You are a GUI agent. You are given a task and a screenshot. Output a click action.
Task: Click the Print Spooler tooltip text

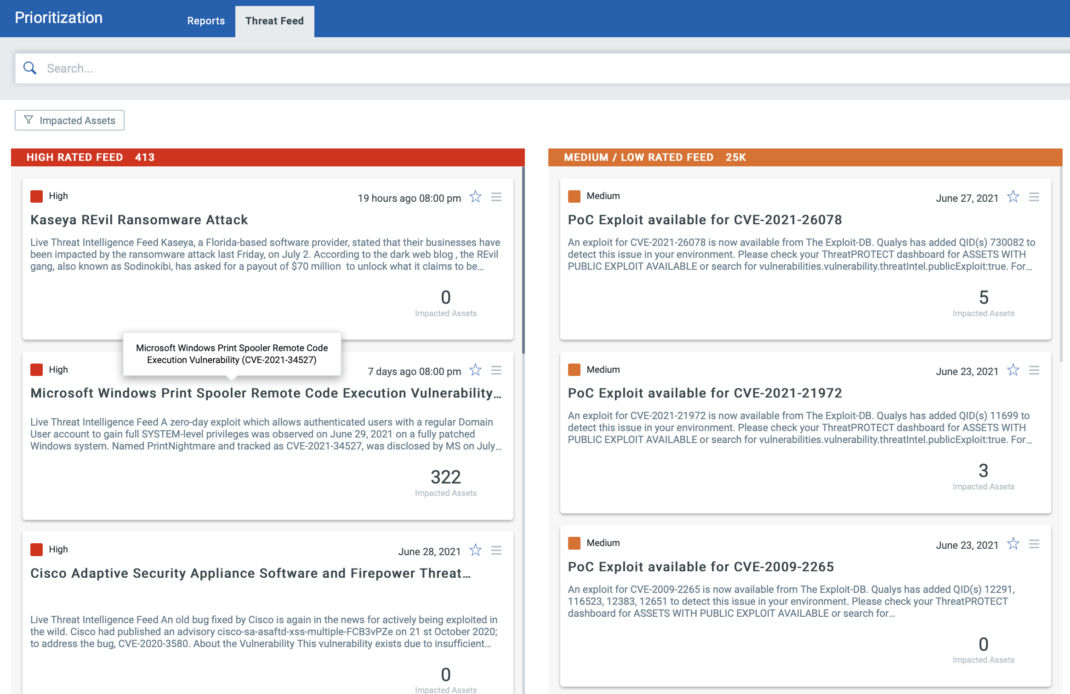point(232,353)
